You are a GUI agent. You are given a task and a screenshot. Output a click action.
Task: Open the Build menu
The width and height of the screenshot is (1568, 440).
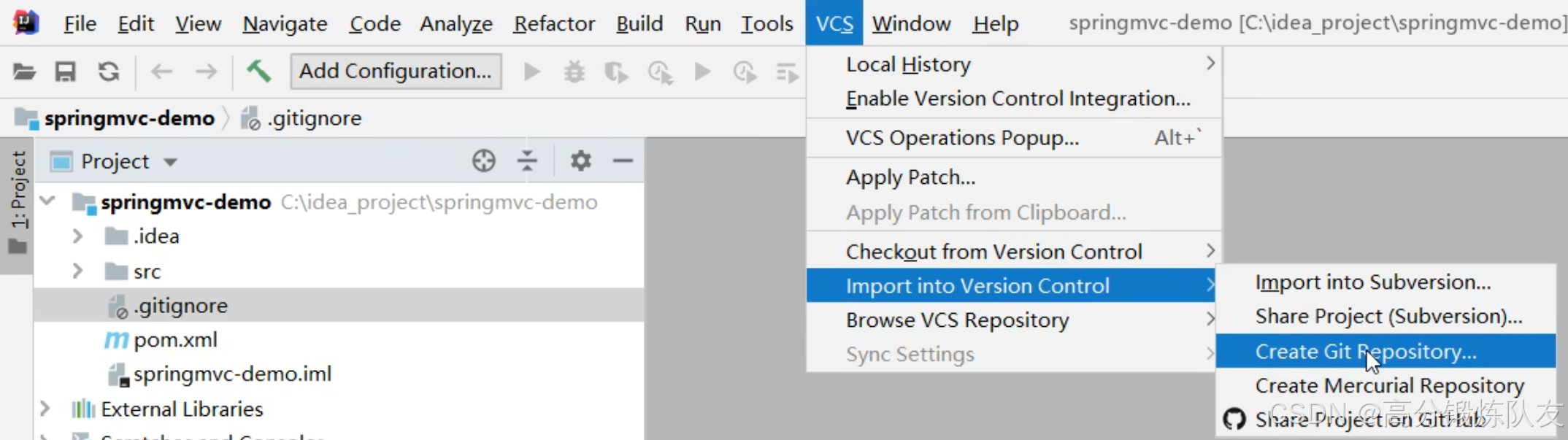click(639, 23)
